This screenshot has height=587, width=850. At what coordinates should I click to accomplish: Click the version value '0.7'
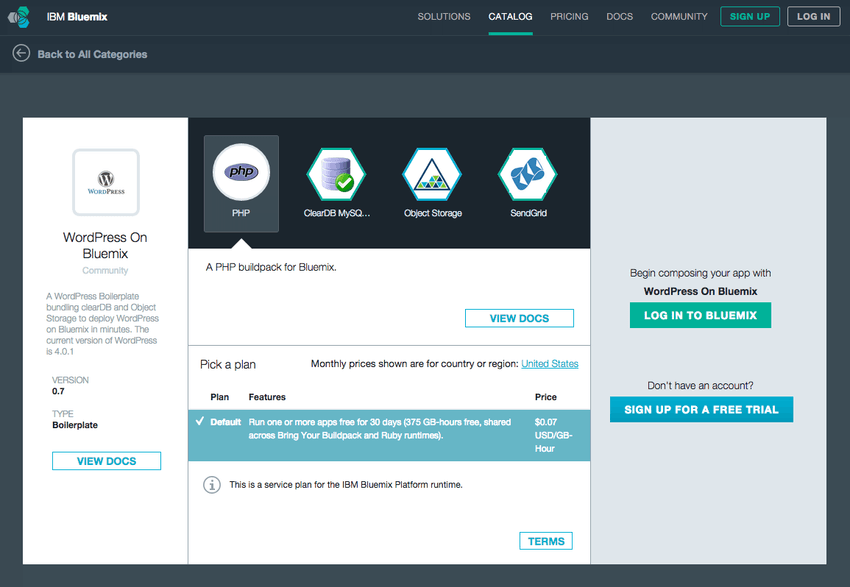pos(58,391)
